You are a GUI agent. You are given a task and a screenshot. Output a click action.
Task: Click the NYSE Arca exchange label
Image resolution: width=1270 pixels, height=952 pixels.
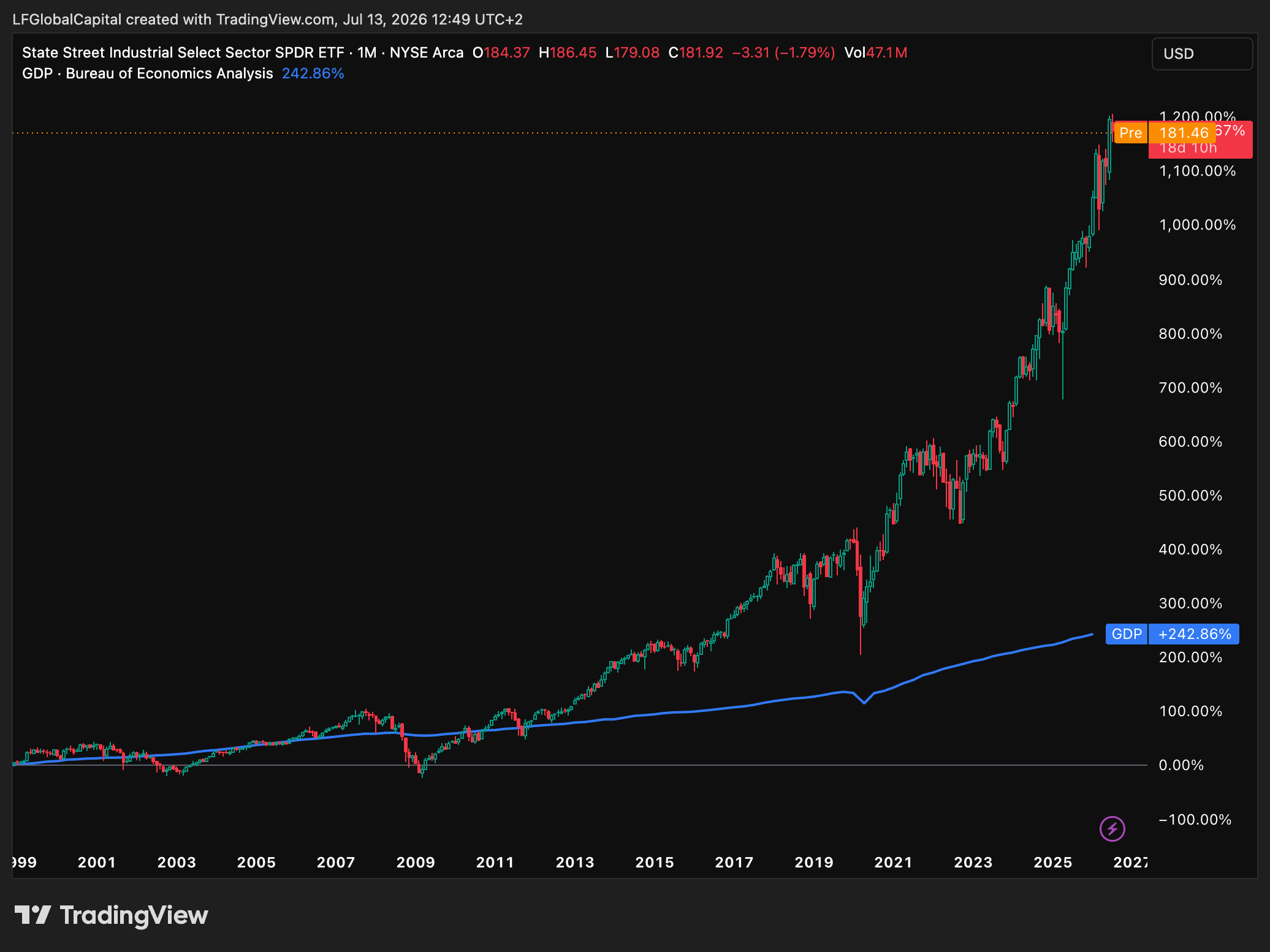pyautogui.click(x=427, y=53)
